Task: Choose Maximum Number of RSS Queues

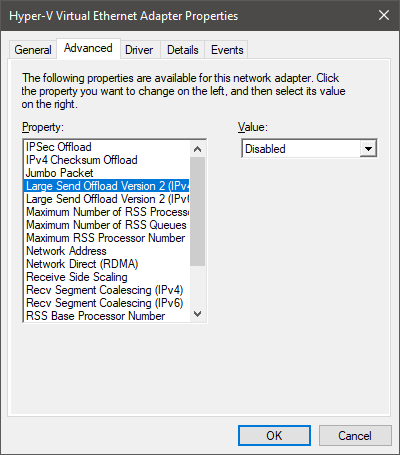Action: (x=107, y=225)
